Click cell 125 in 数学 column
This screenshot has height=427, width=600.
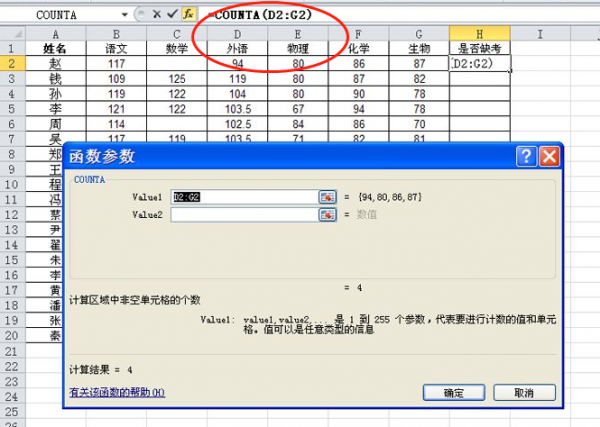177,79
